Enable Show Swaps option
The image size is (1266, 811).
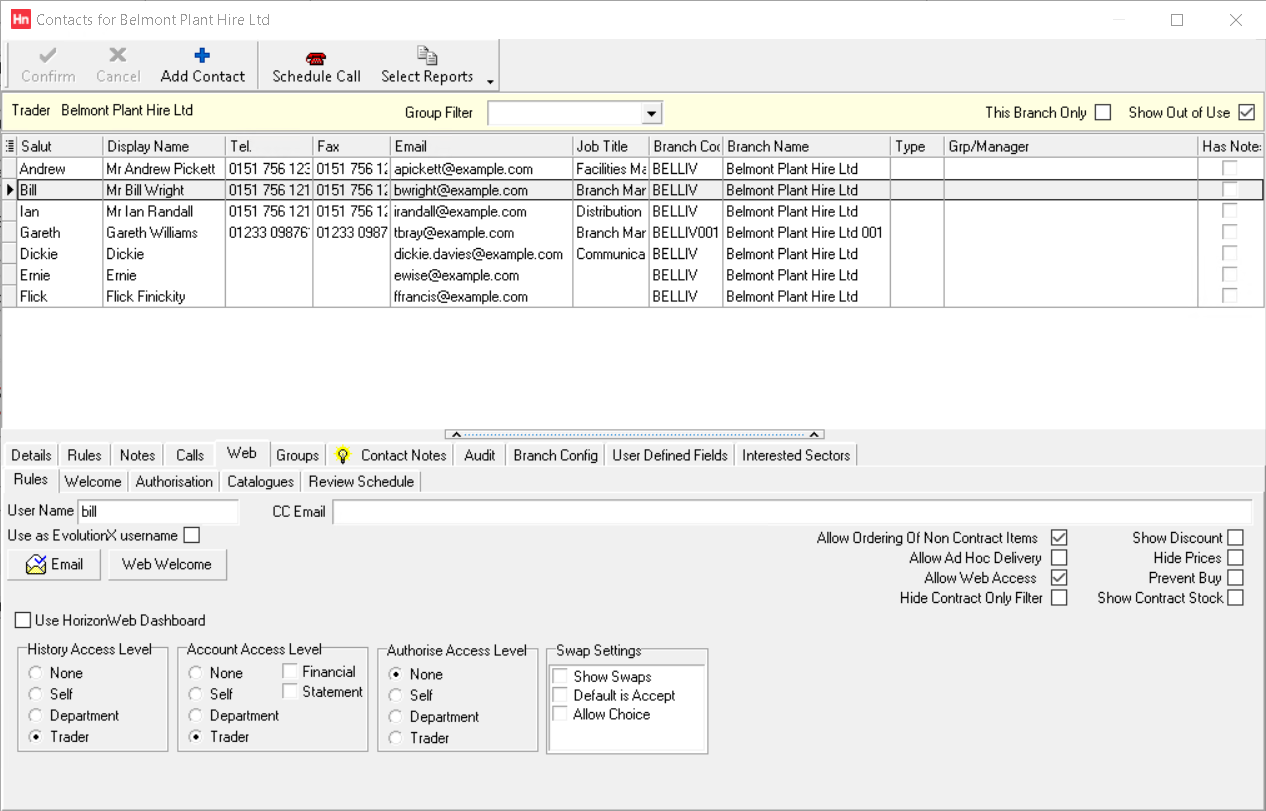coord(560,677)
